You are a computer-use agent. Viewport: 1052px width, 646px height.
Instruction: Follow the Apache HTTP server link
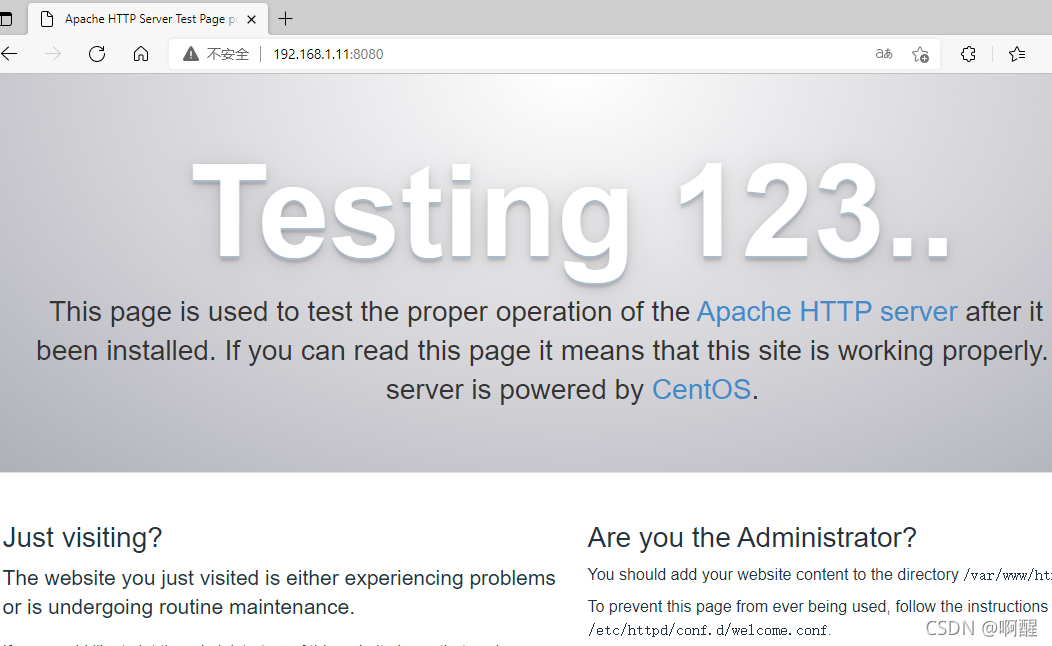[827, 312]
